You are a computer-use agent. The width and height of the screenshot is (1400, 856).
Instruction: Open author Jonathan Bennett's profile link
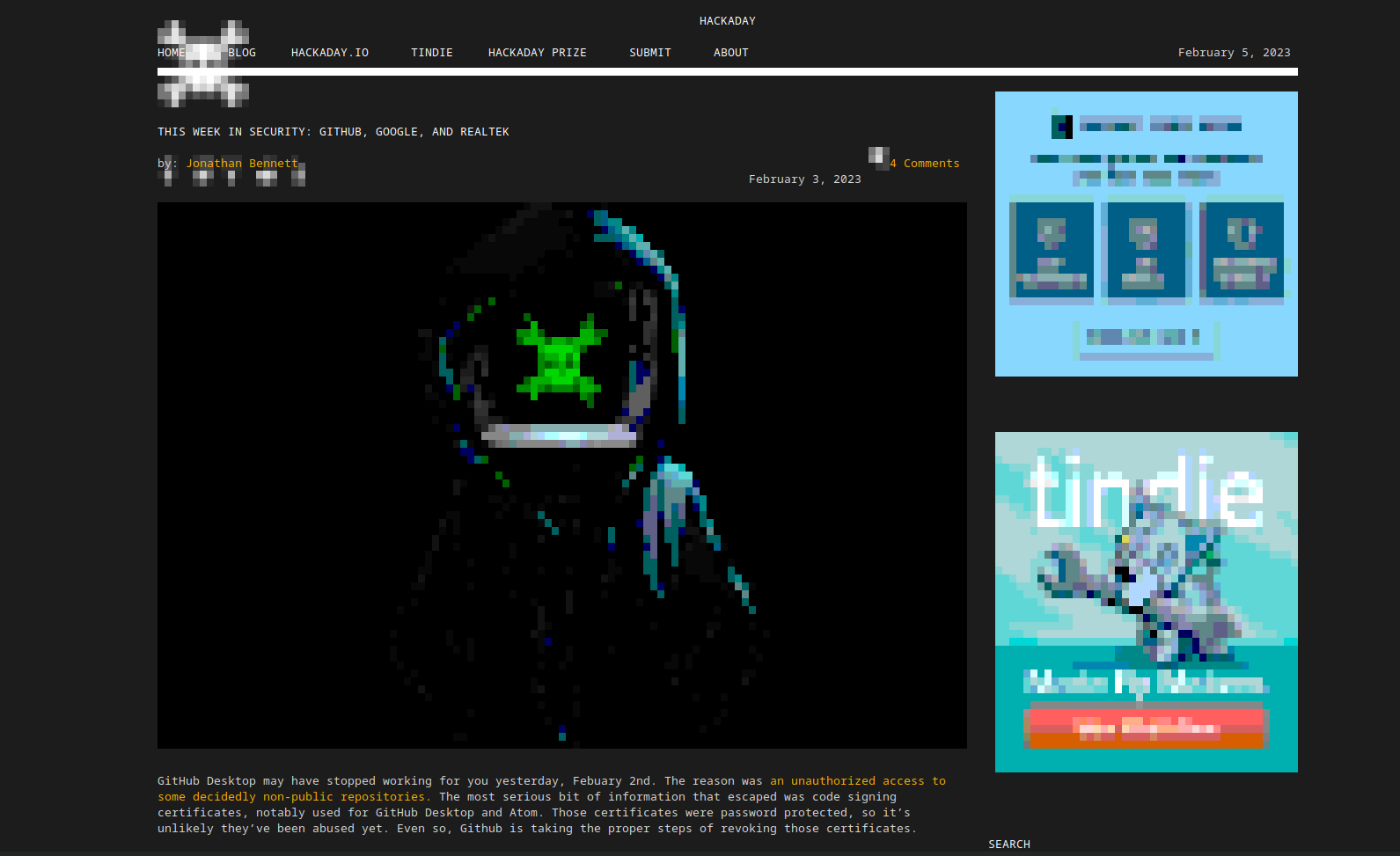coord(242,164)
